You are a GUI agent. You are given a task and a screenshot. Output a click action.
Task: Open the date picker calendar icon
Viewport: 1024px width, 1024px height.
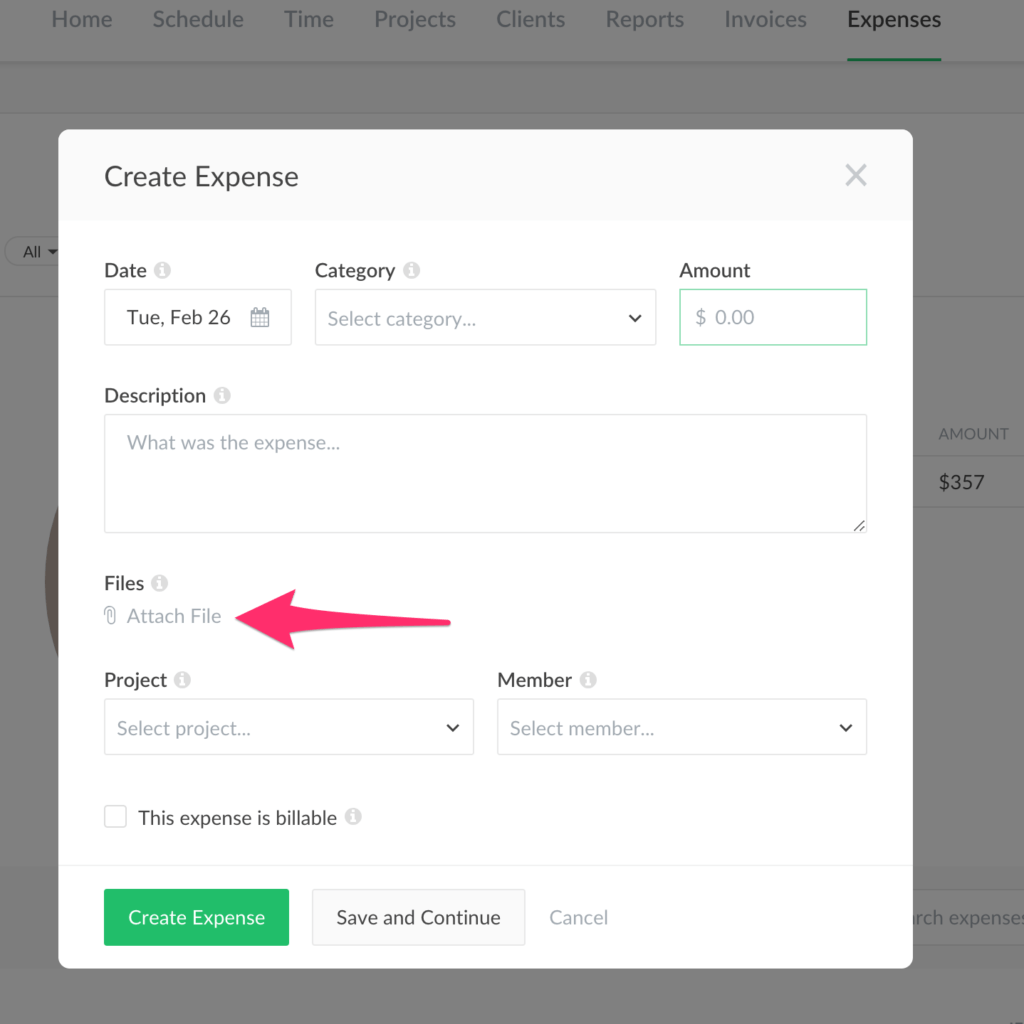pyautogui.click(x=260, y=316)
